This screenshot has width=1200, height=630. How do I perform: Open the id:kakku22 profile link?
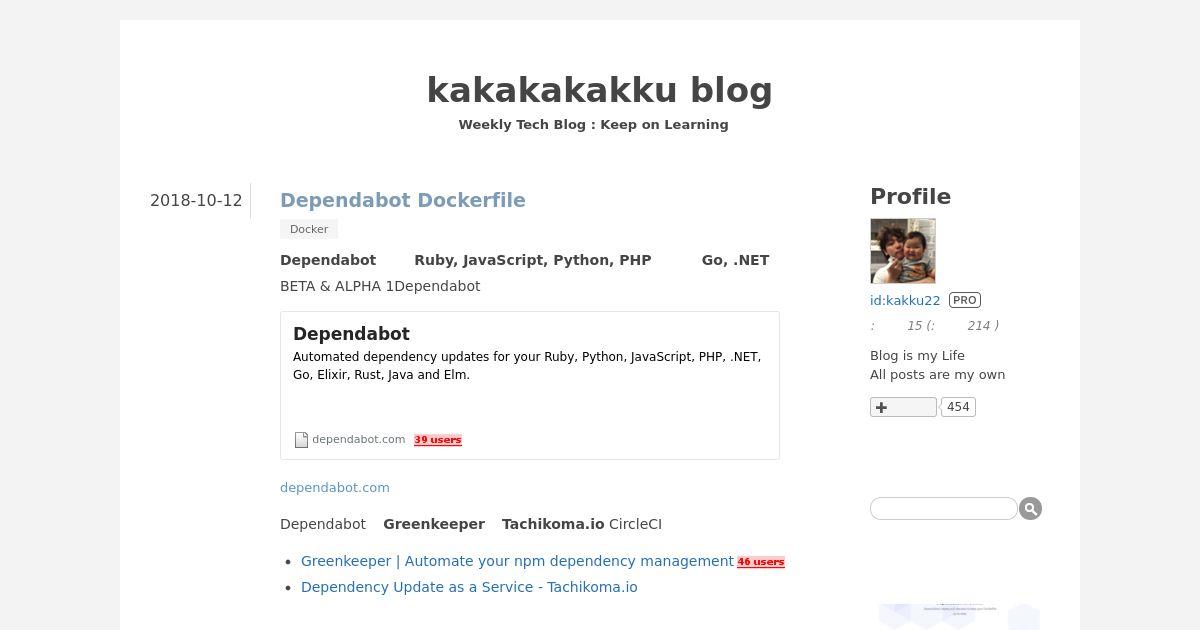coord(905,300)
